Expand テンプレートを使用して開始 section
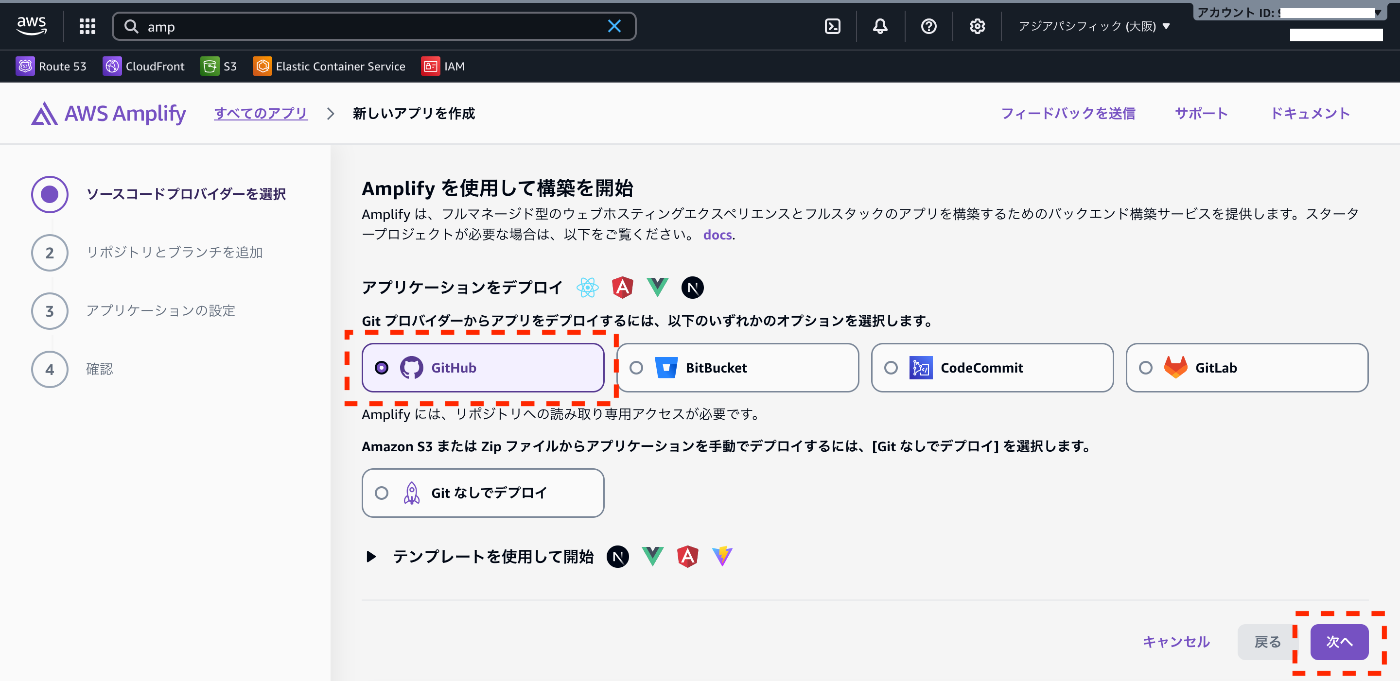 click(371, 557)
